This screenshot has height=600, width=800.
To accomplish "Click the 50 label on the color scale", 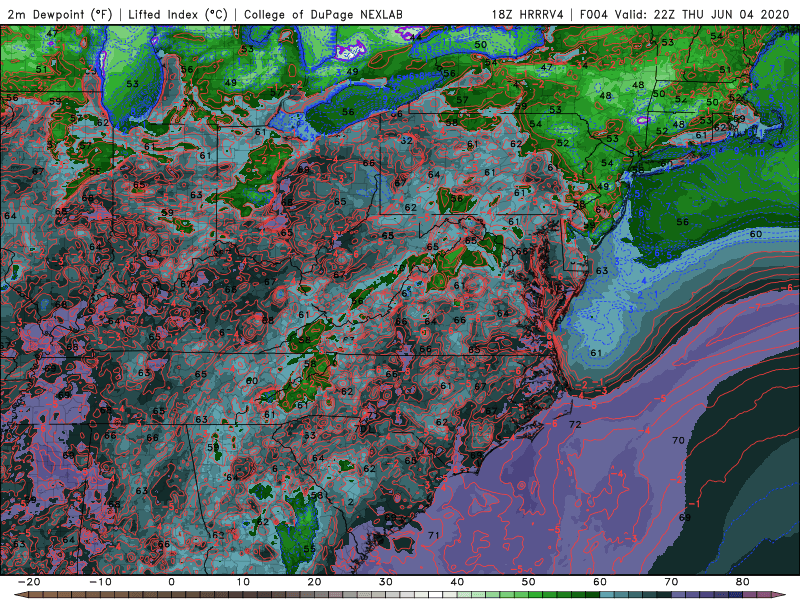I will pos(529,582).
